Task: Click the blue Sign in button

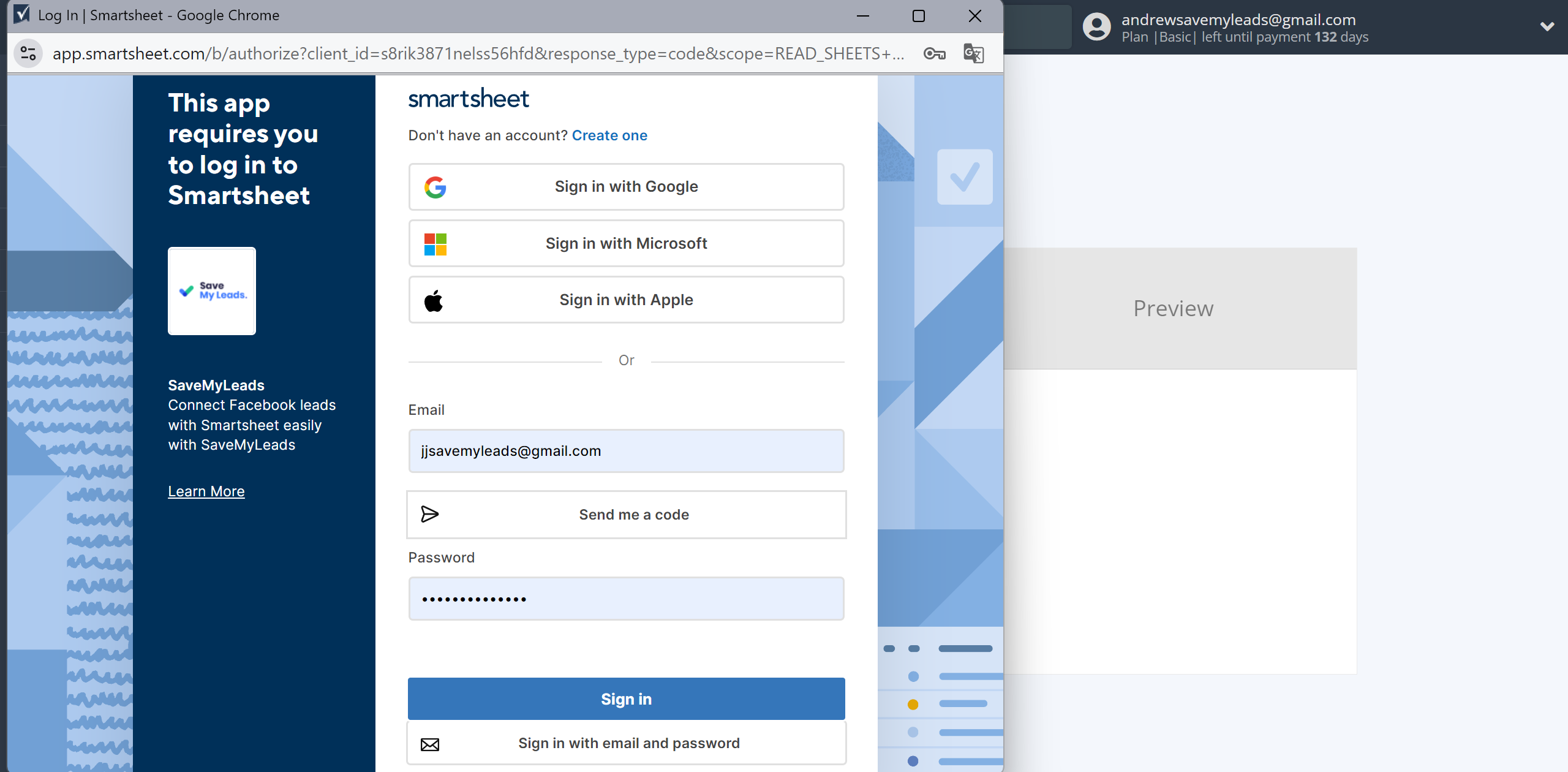Action: (x=626, y=699)
